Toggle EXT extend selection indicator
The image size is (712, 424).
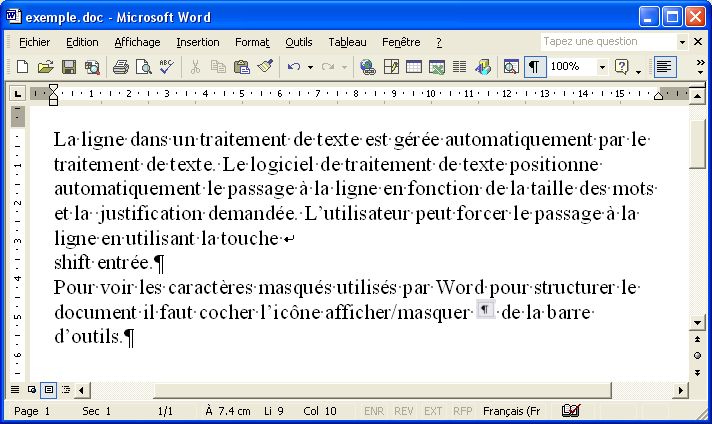click(x=433, y=411)
